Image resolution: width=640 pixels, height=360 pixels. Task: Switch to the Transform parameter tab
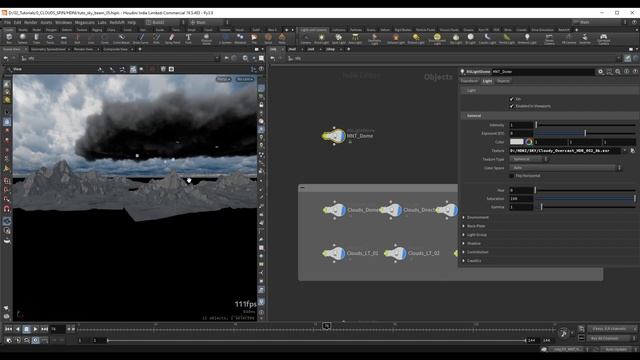pyautogui.click(x=469, y=81)
